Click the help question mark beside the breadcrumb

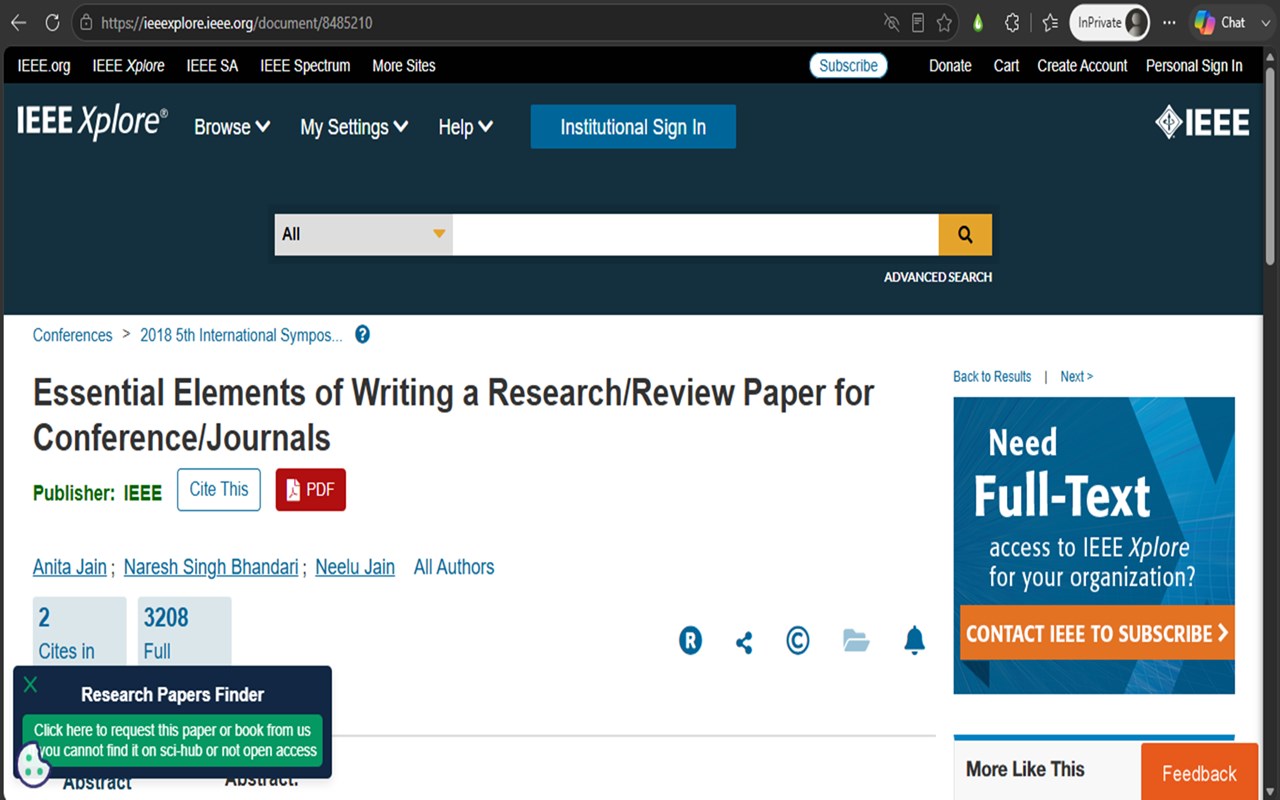[362, 335]
